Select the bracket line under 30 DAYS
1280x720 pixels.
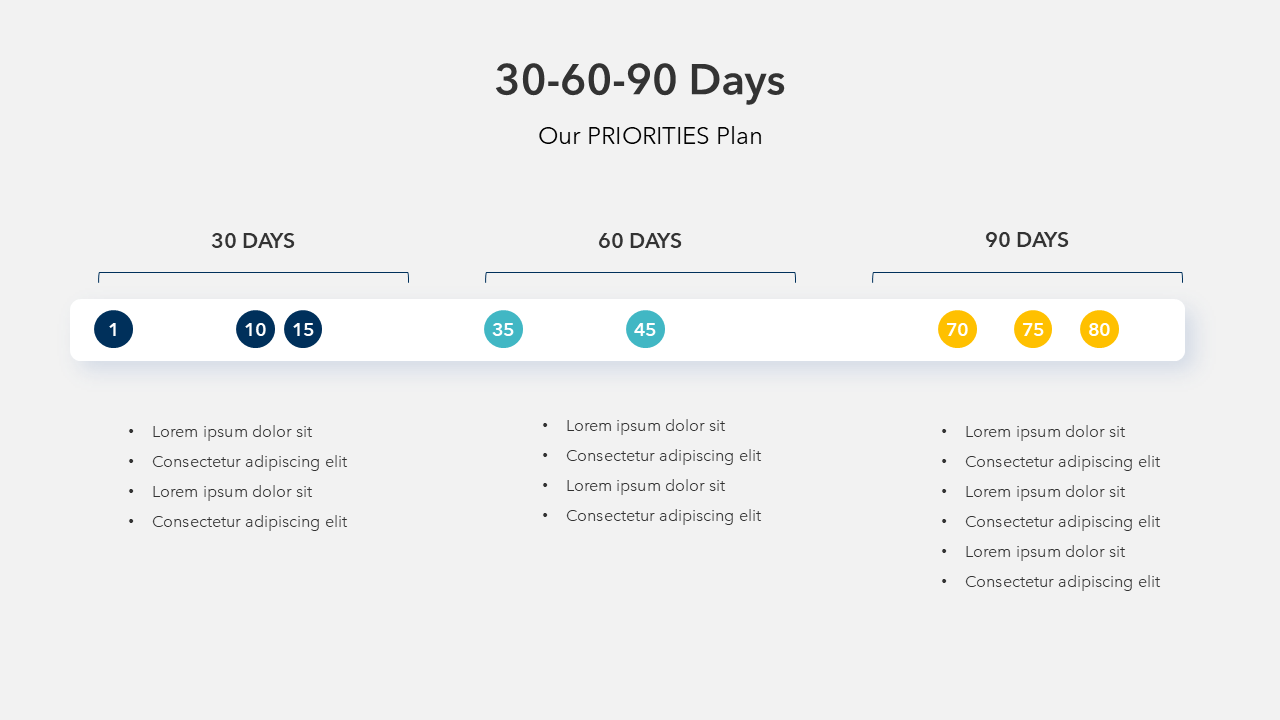[253, 273]
